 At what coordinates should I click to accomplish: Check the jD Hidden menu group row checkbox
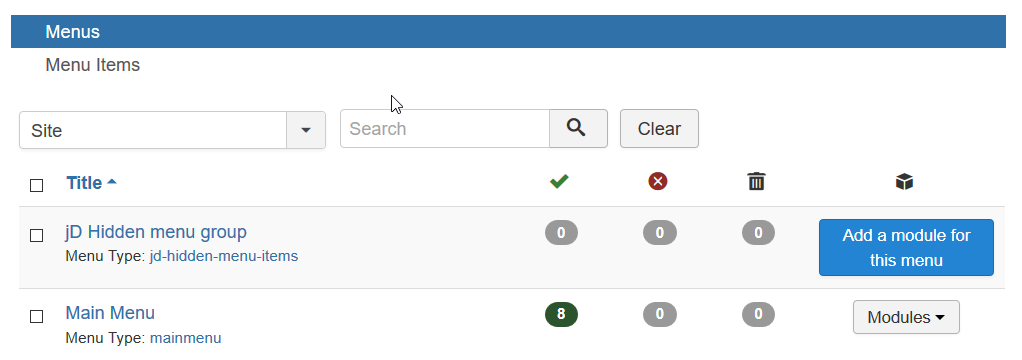[x=37, y=235]
